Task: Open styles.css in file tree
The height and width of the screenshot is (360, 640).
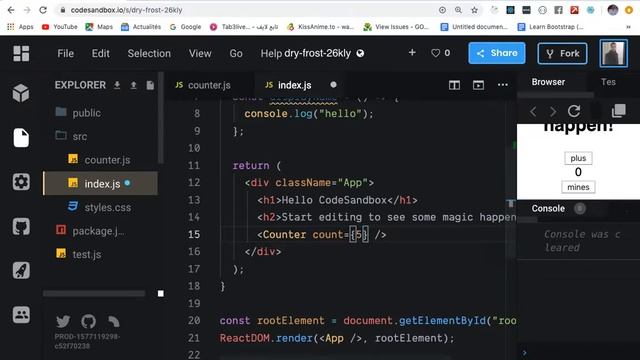Action: (100, 207)
